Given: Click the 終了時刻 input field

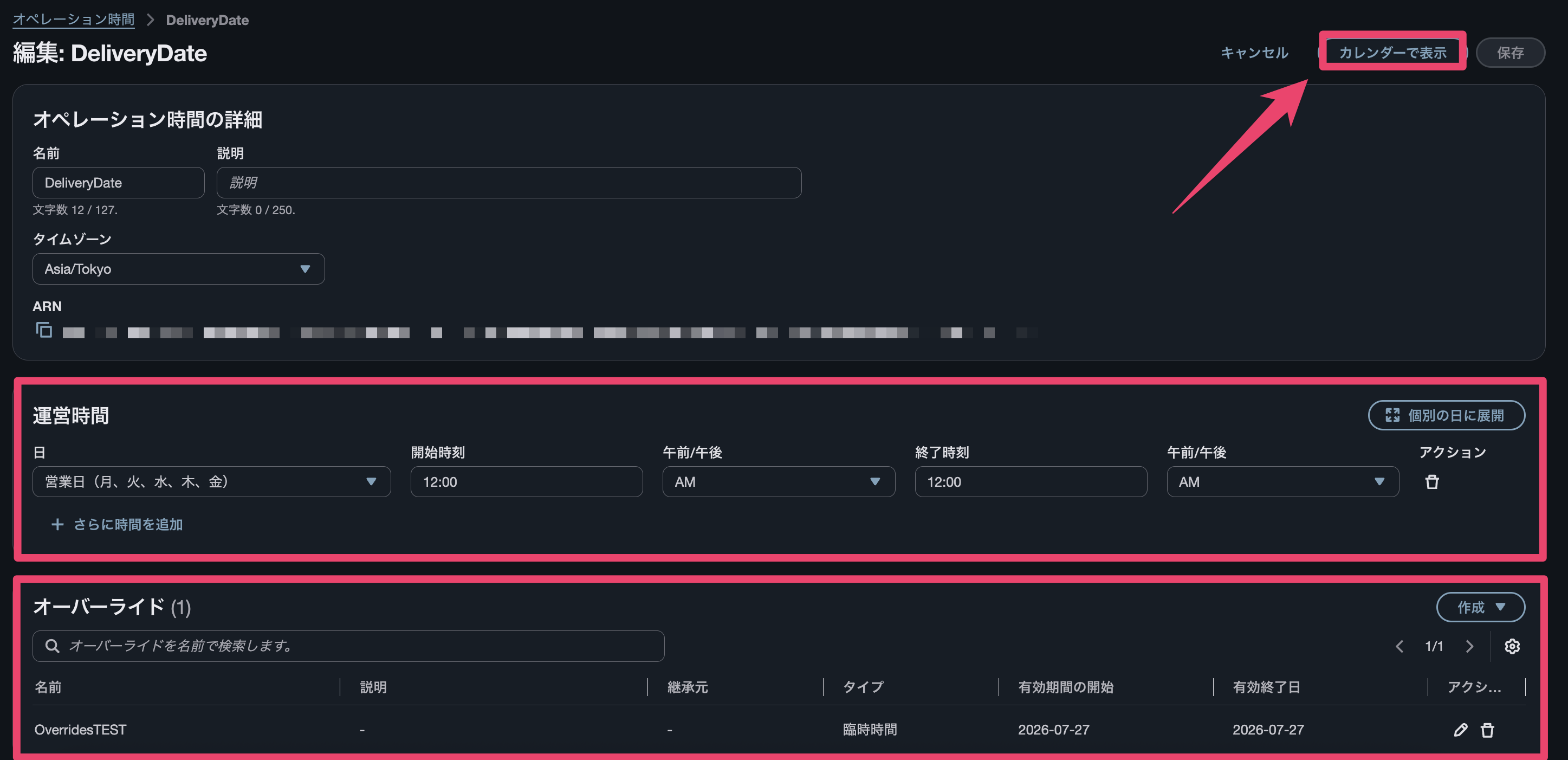Looking at the screenshot, I should [1031, 482].
